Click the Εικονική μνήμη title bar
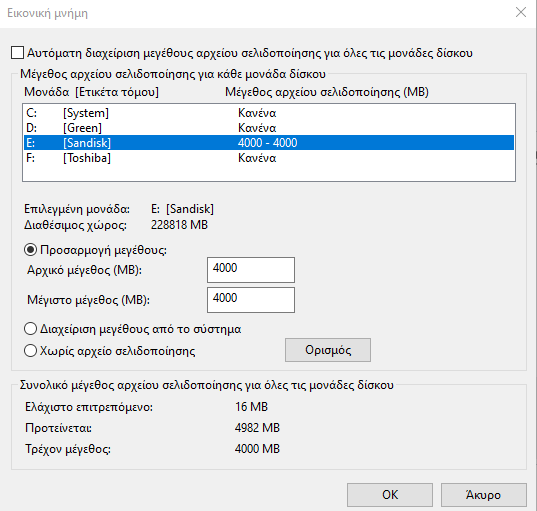This screenshot has height=511, width=537. pos(240,13)
